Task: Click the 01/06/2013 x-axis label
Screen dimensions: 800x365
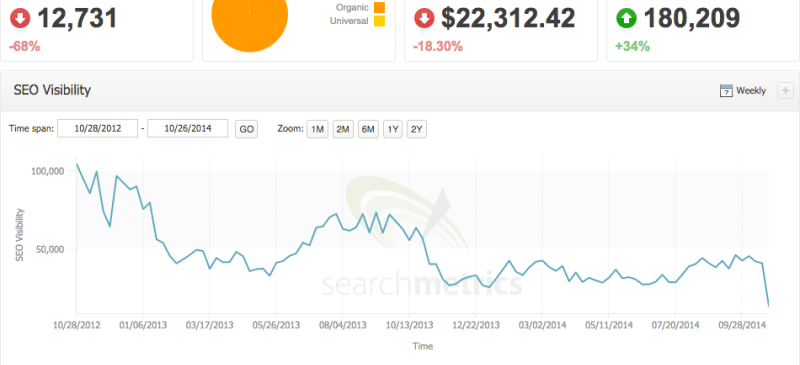Action: pyautogui.click(x=143, y=326)
